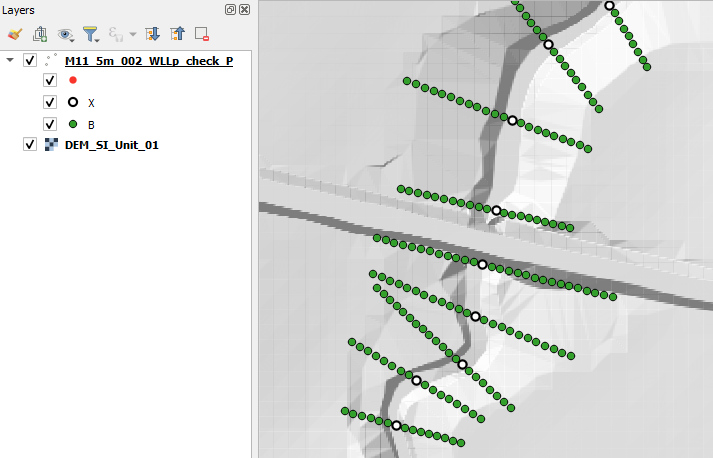Open the Filter Legend dropdown
713x458 pixels.
pyautogui.click(x=91, y=34)
